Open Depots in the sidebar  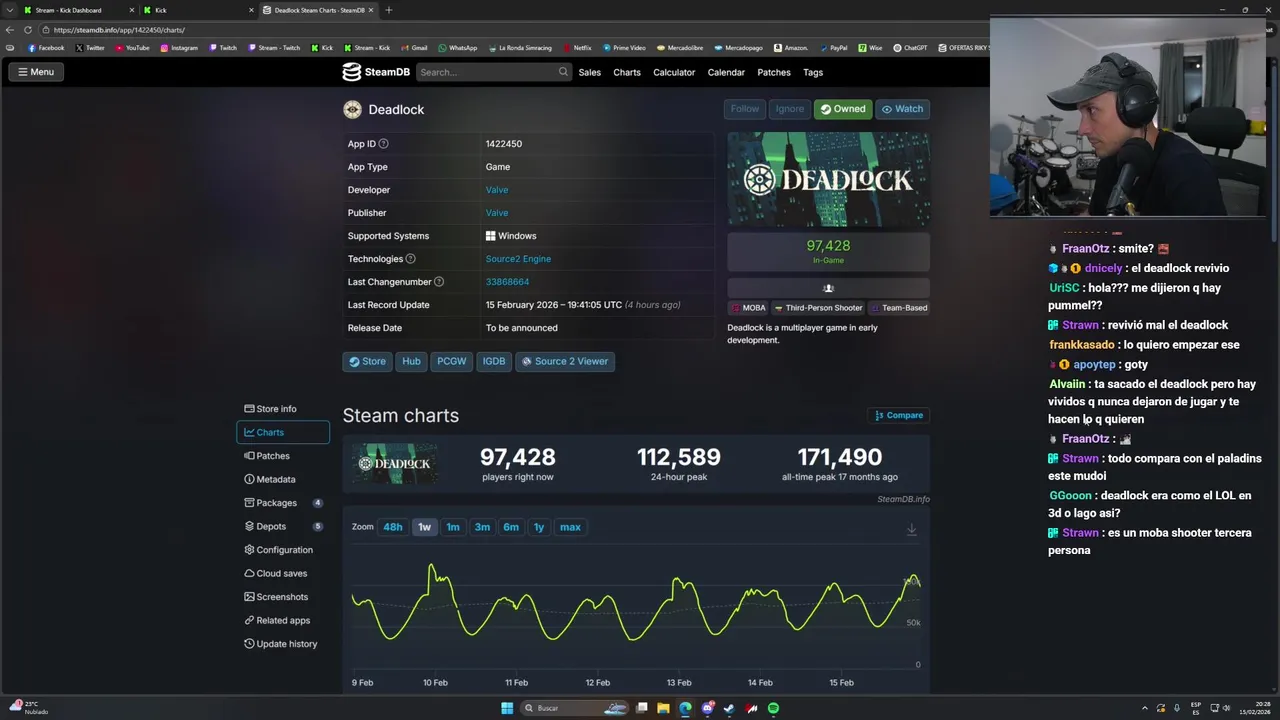point(283,526)
